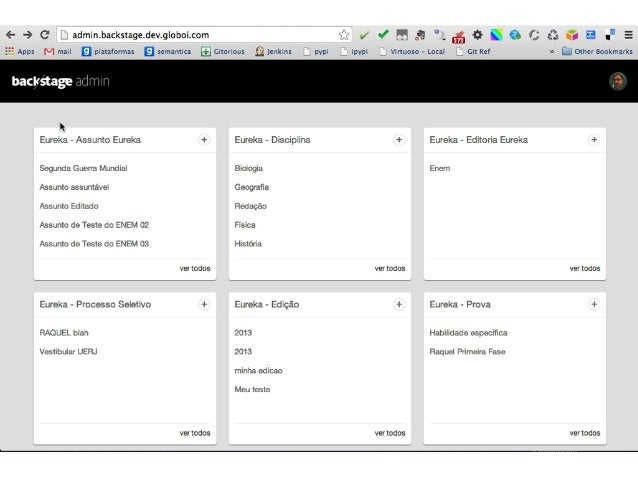638x479 pixels.
Task: Add new item to Eureka Prova
Action: point(594,304)
